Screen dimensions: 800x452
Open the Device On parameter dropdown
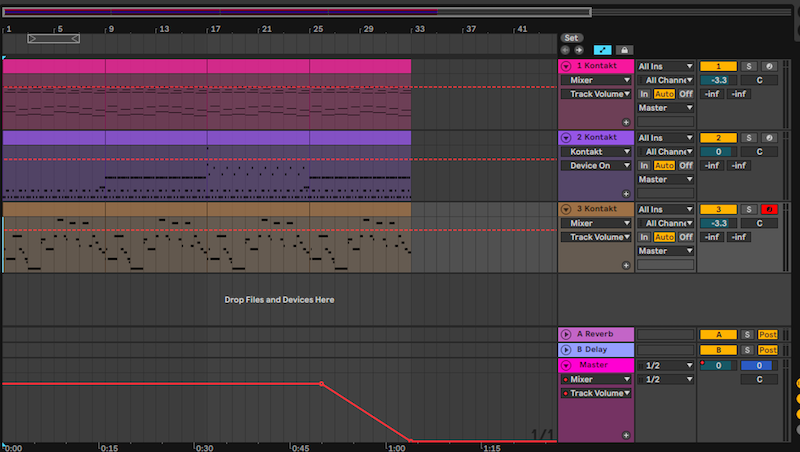click(597, 166)
